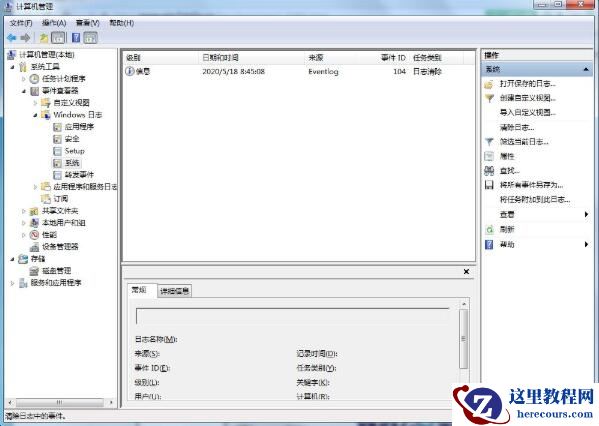The image size is (599, 426).
Task: Open the Setup log
Action: 74,151
